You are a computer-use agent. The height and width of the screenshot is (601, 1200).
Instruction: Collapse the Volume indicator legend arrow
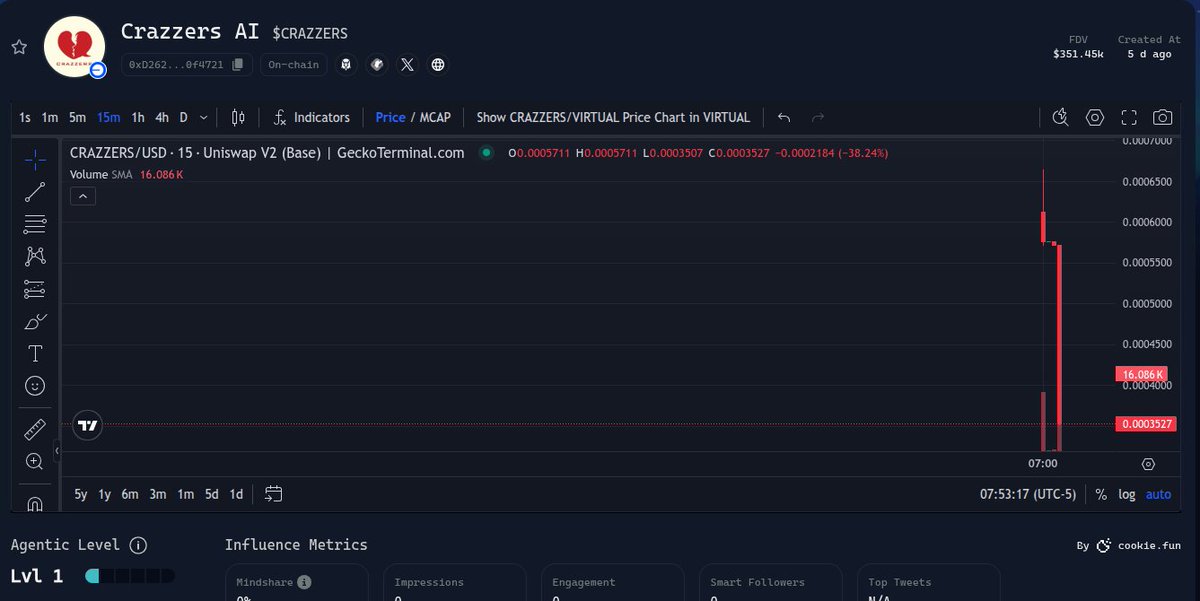coord(83,196)
